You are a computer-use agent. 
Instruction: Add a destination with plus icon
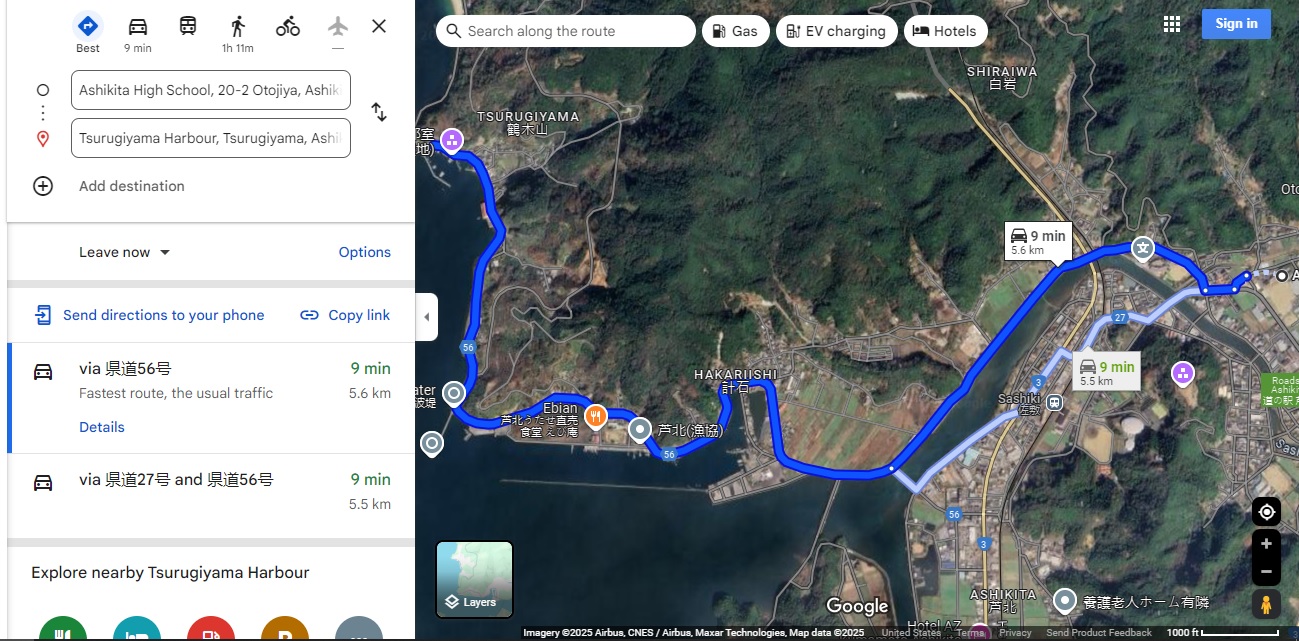point(43,186)
